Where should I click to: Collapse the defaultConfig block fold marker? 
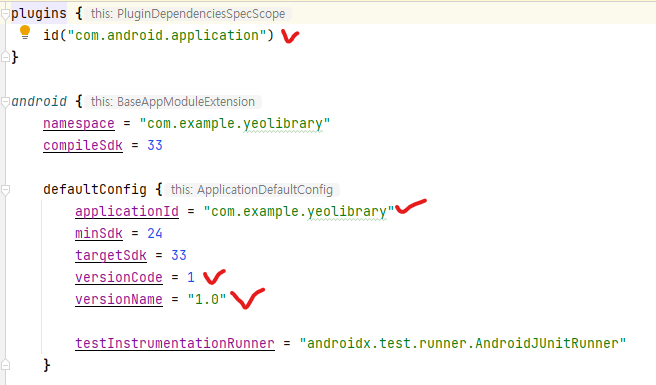pos(5,190)
